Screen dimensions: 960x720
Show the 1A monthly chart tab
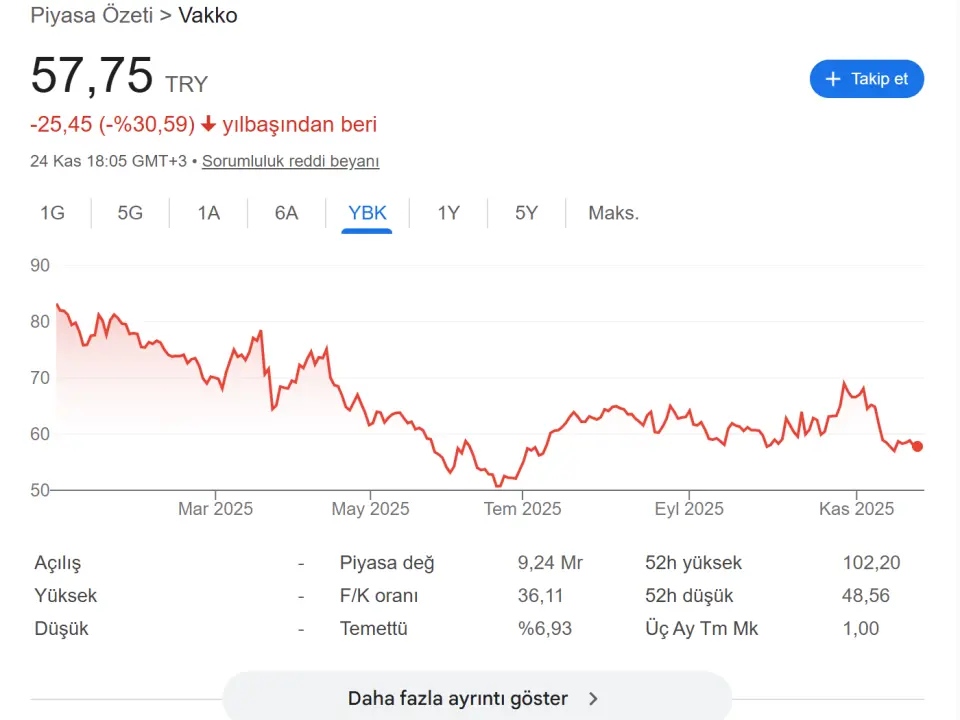click(208, 213)
